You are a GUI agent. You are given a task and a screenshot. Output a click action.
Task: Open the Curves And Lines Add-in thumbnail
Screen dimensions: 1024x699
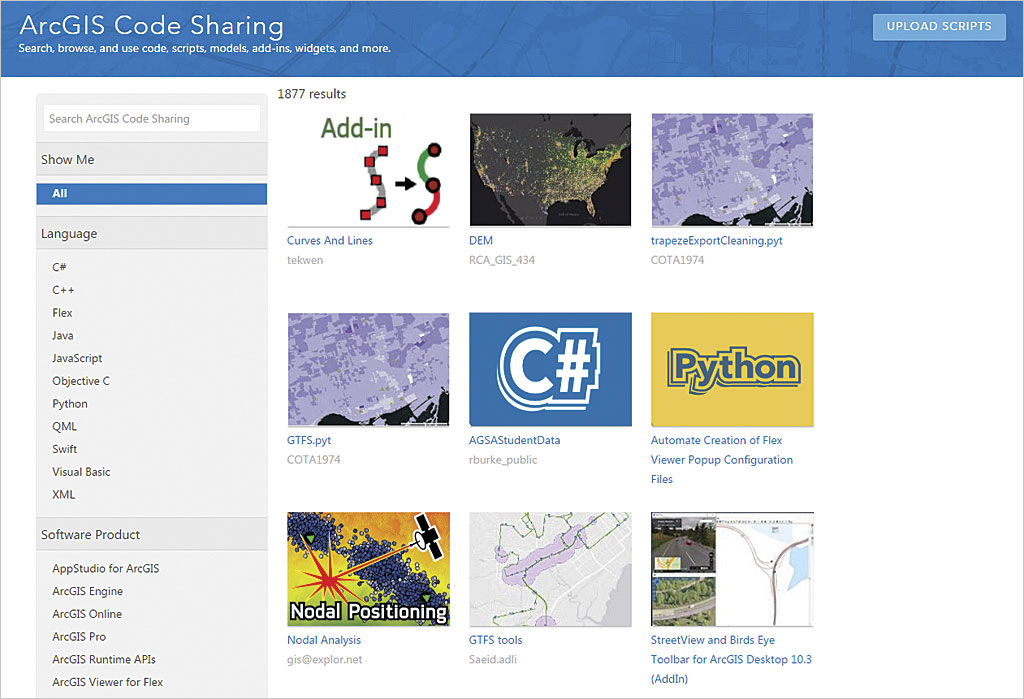pos(368,169)
